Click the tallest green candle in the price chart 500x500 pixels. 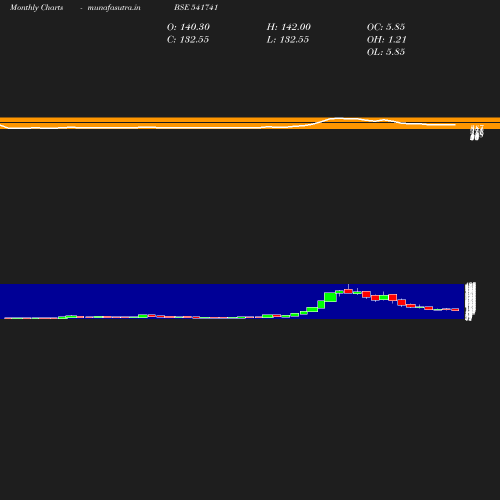[x=330, y=297]
